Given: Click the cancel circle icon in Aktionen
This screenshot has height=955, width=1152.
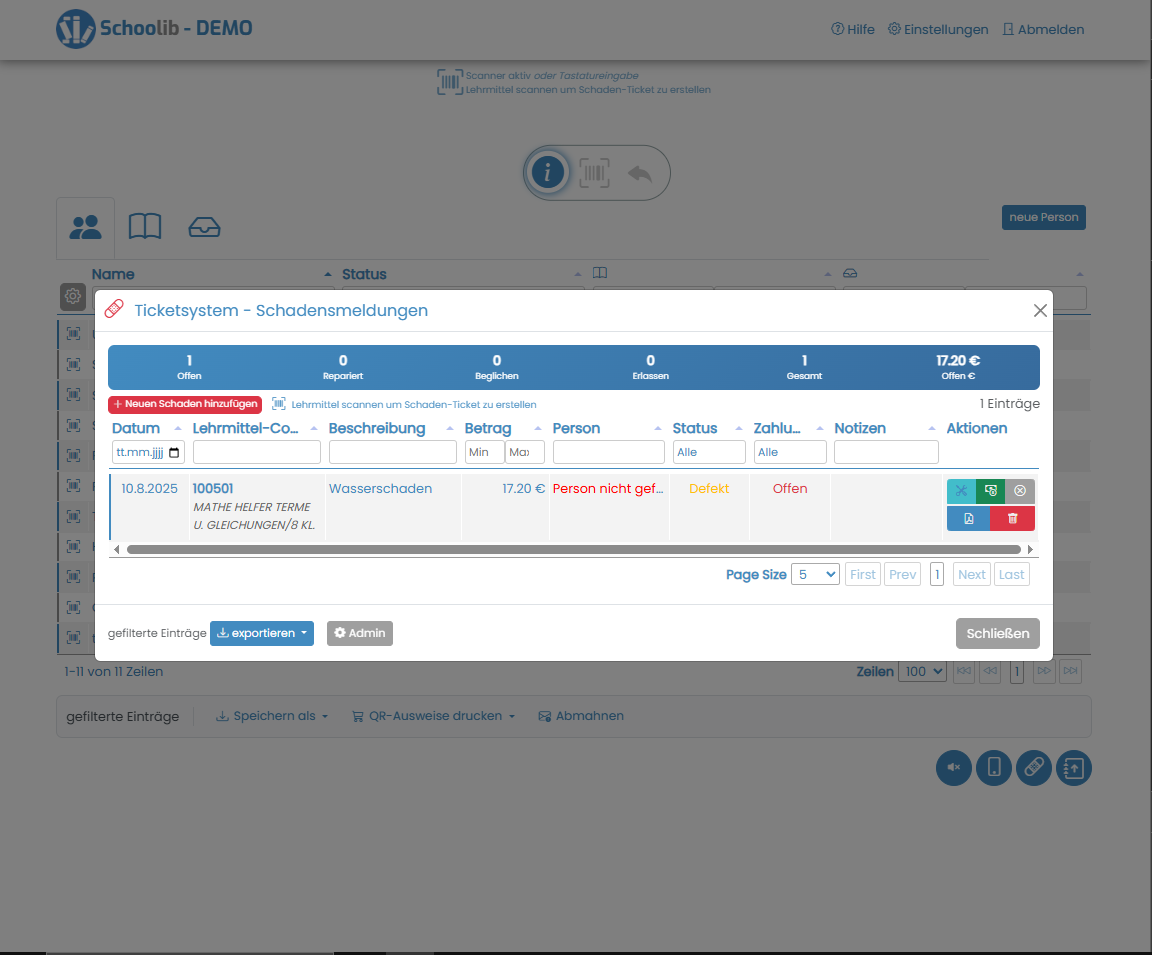Looking at the screenshot, I should (x=1019, y=491).
